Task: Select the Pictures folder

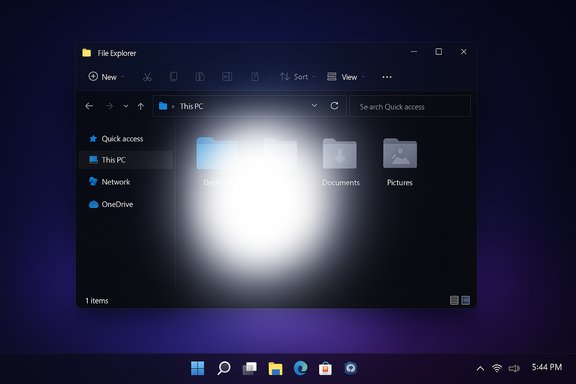Action: (400, 162)
